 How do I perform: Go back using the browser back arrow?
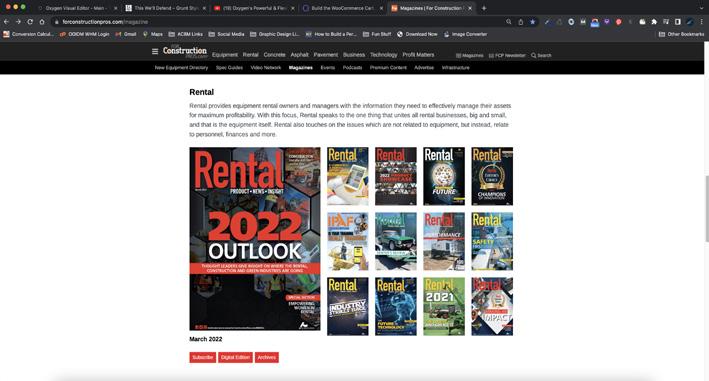coord(6,22)
